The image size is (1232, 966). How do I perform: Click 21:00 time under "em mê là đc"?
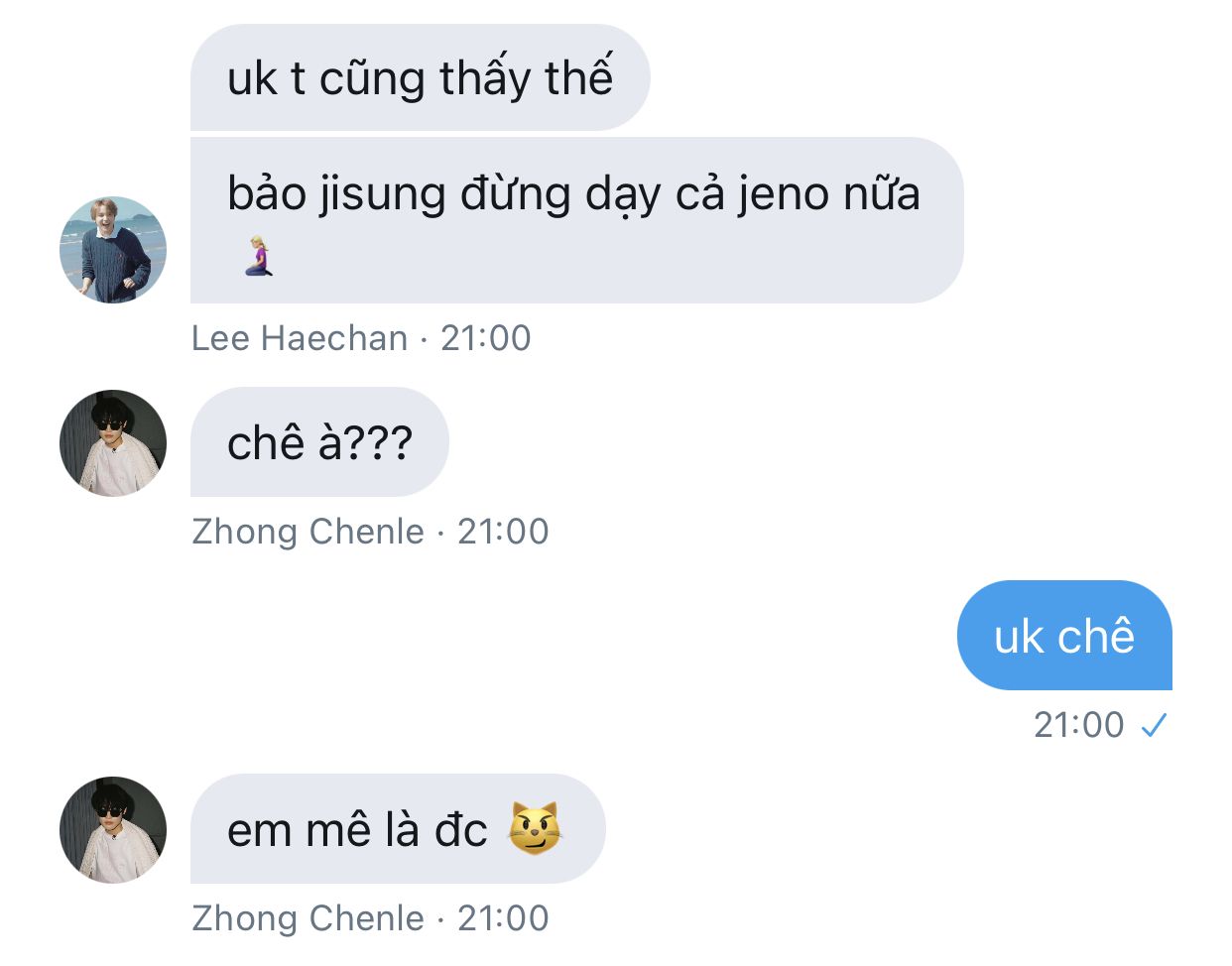tap(503, 918)
